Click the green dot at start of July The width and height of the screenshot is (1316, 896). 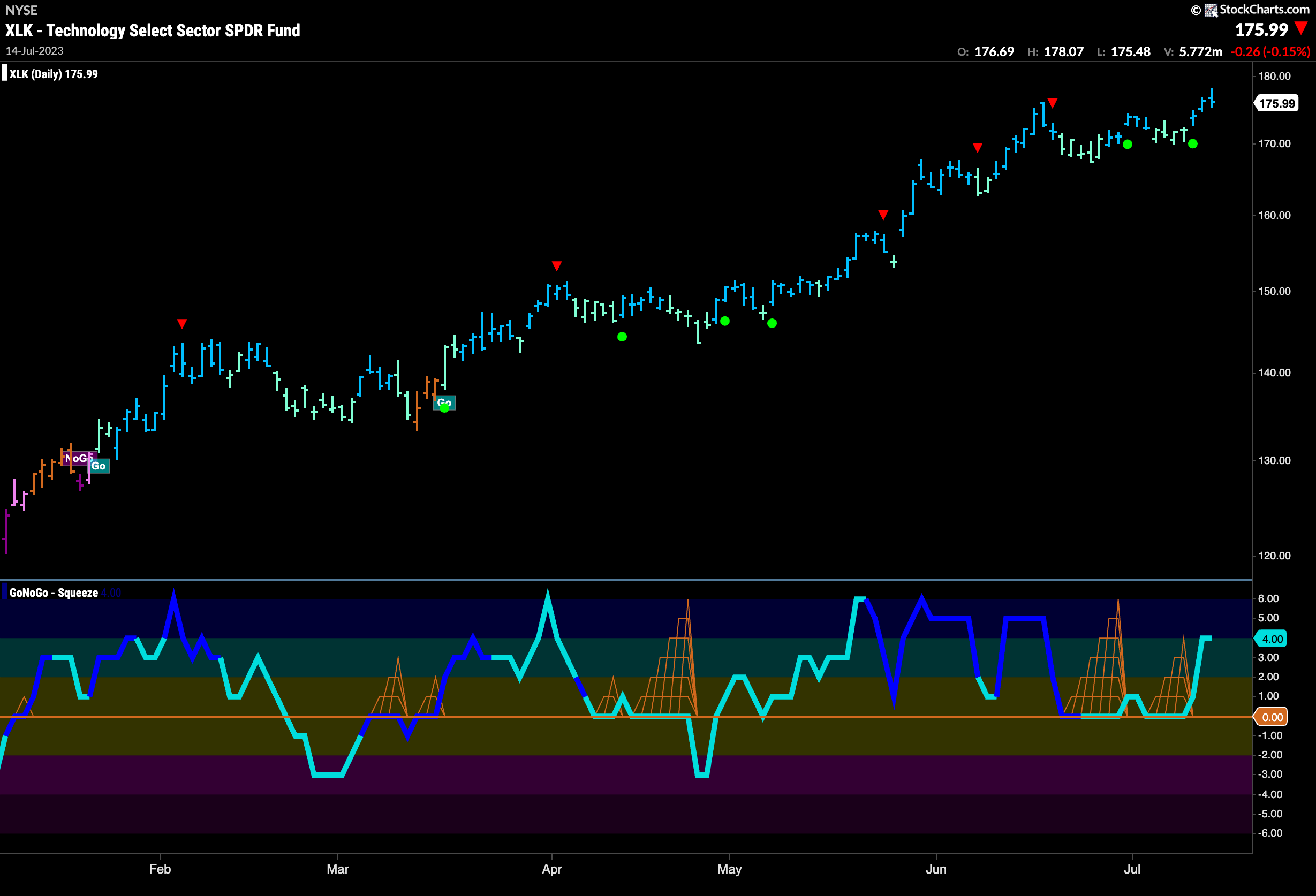pos(1128,145)
